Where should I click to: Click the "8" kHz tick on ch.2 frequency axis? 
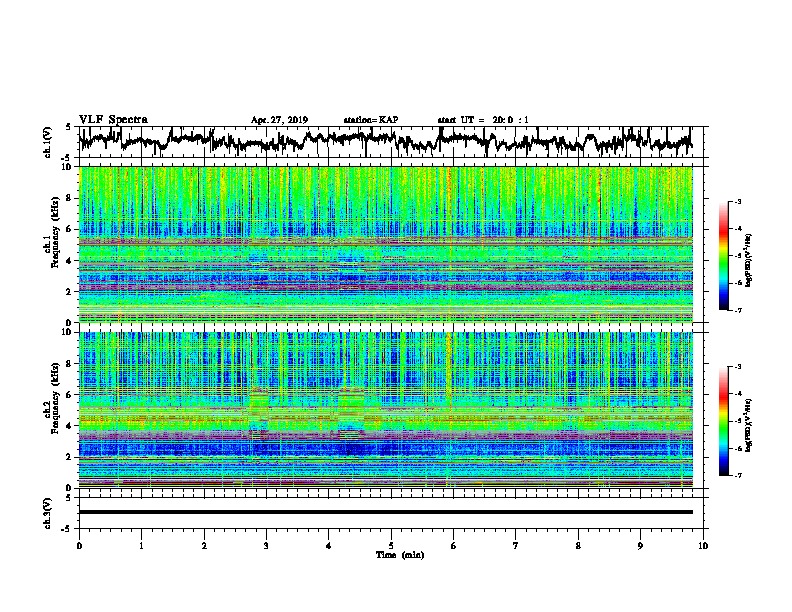point(70,364)
